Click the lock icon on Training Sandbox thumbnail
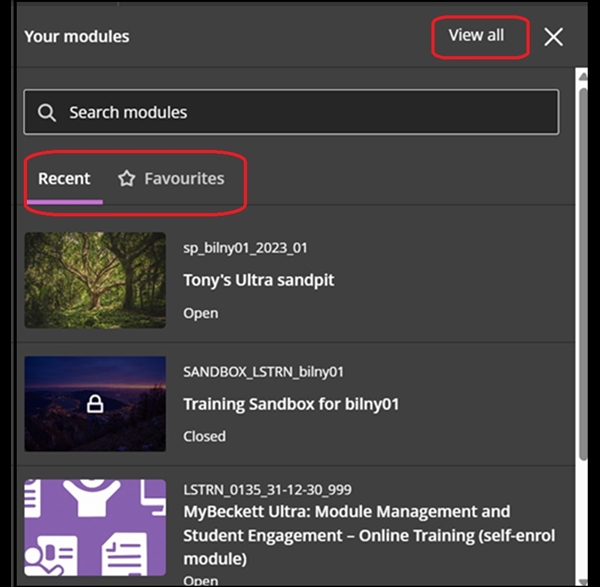600x587 pixels. (x=95, y=404)
